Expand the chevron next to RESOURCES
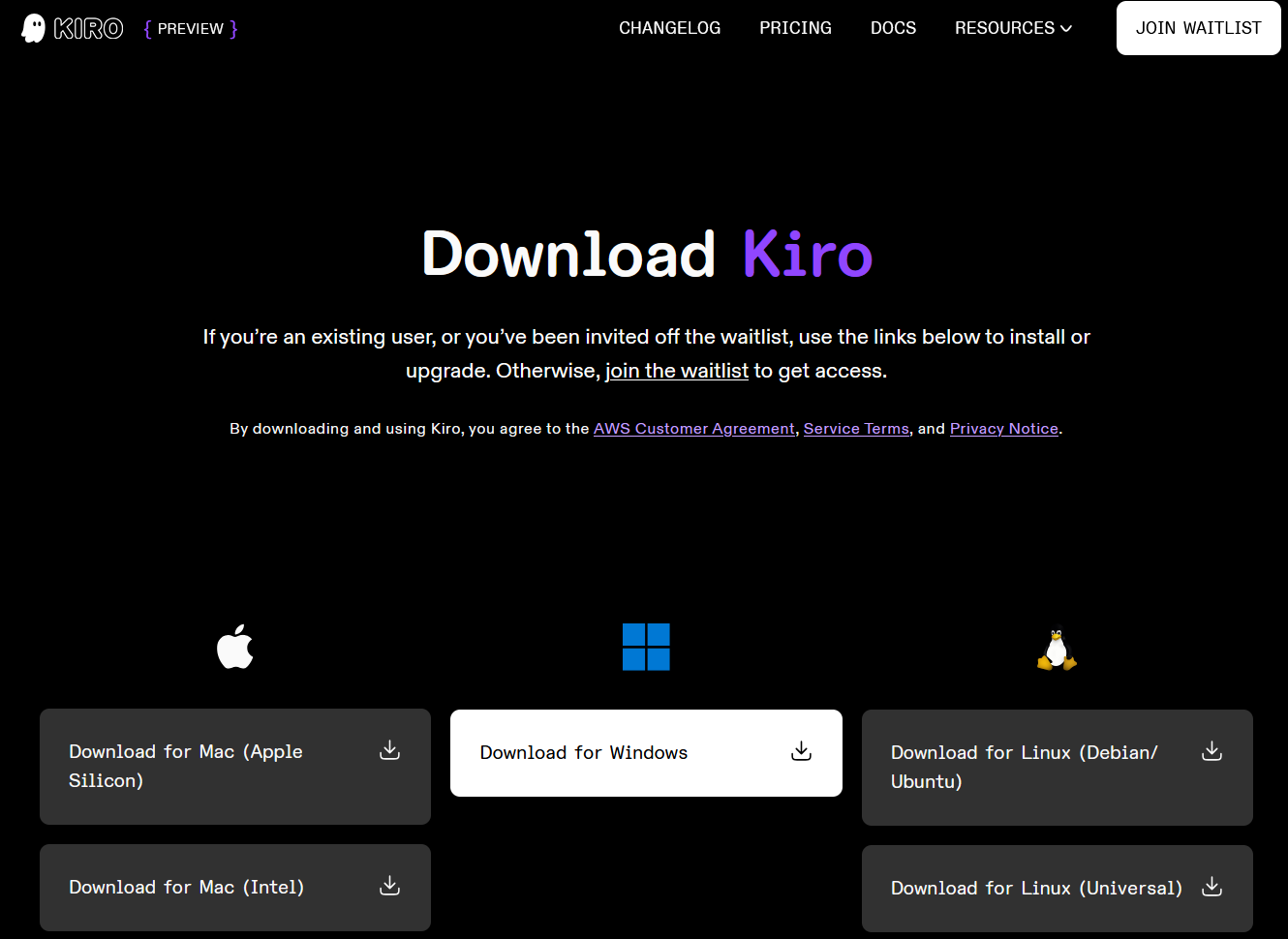 coord(1066,28)
